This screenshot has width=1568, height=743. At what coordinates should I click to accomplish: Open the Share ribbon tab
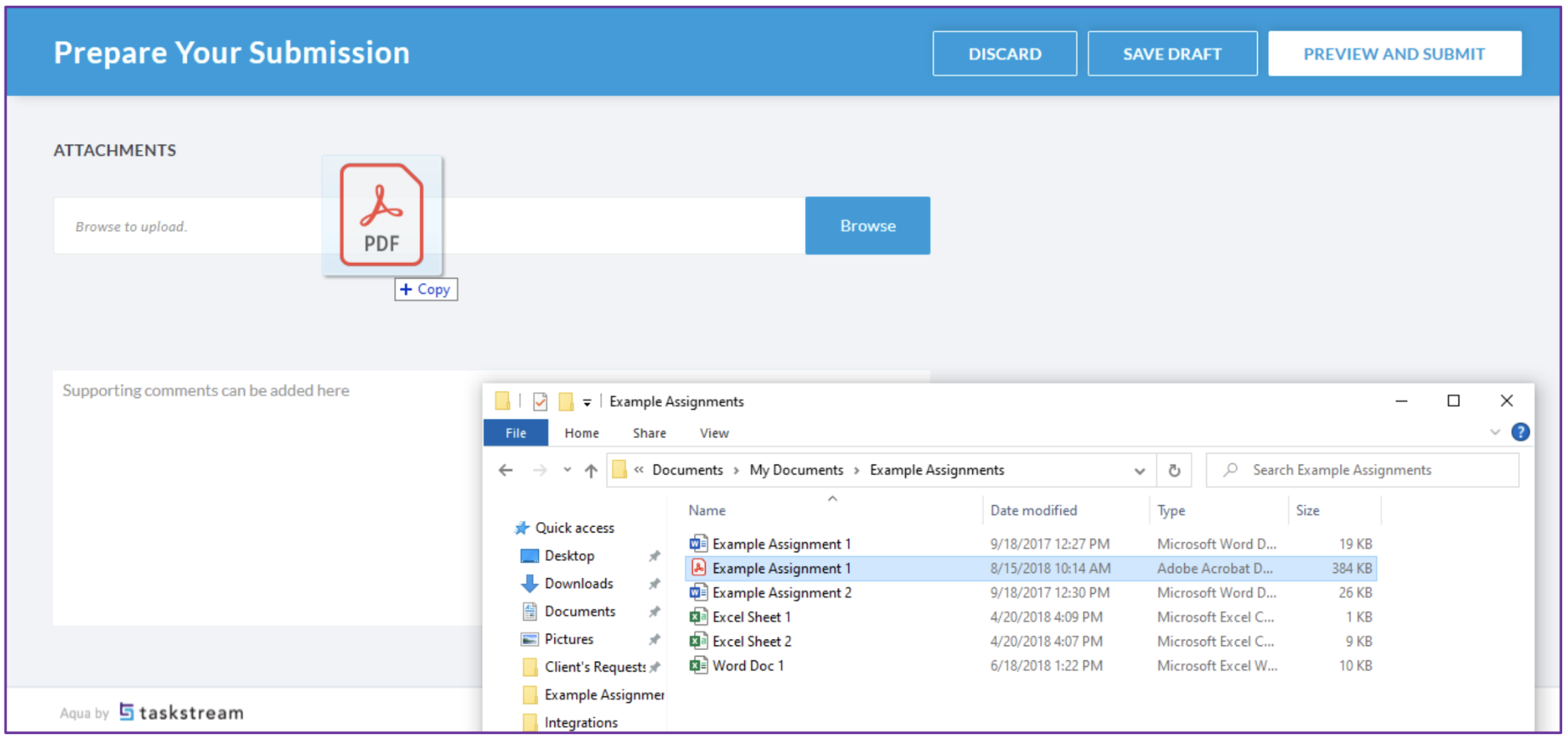[649, 433]
